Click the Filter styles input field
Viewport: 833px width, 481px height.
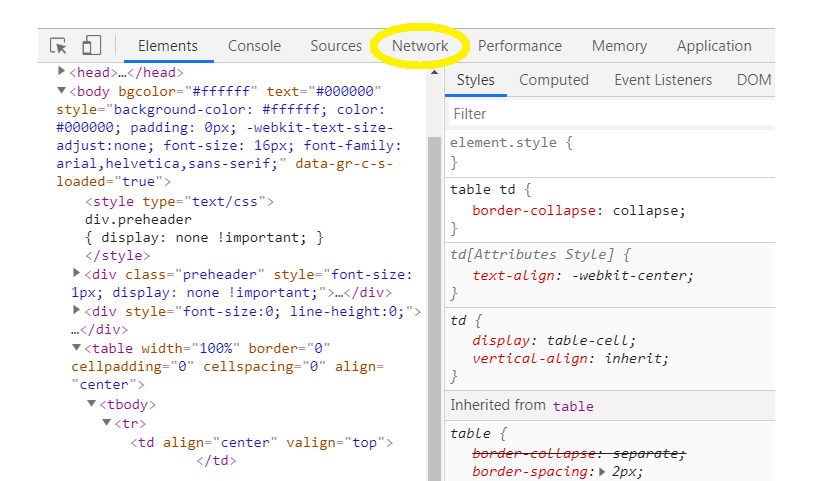[x=610, y=114]
